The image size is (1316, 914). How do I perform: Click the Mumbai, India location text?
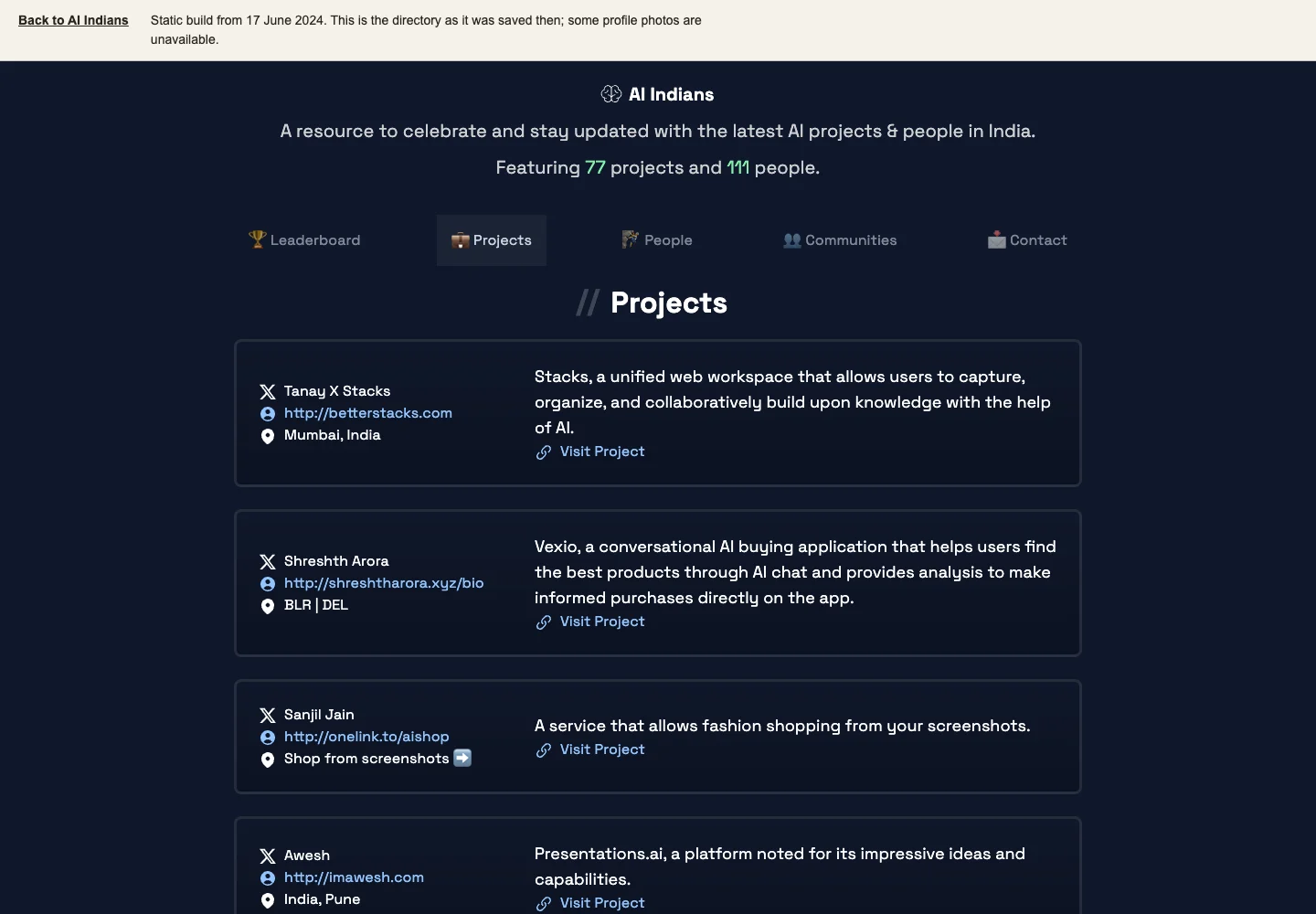(x=333, y=435)
